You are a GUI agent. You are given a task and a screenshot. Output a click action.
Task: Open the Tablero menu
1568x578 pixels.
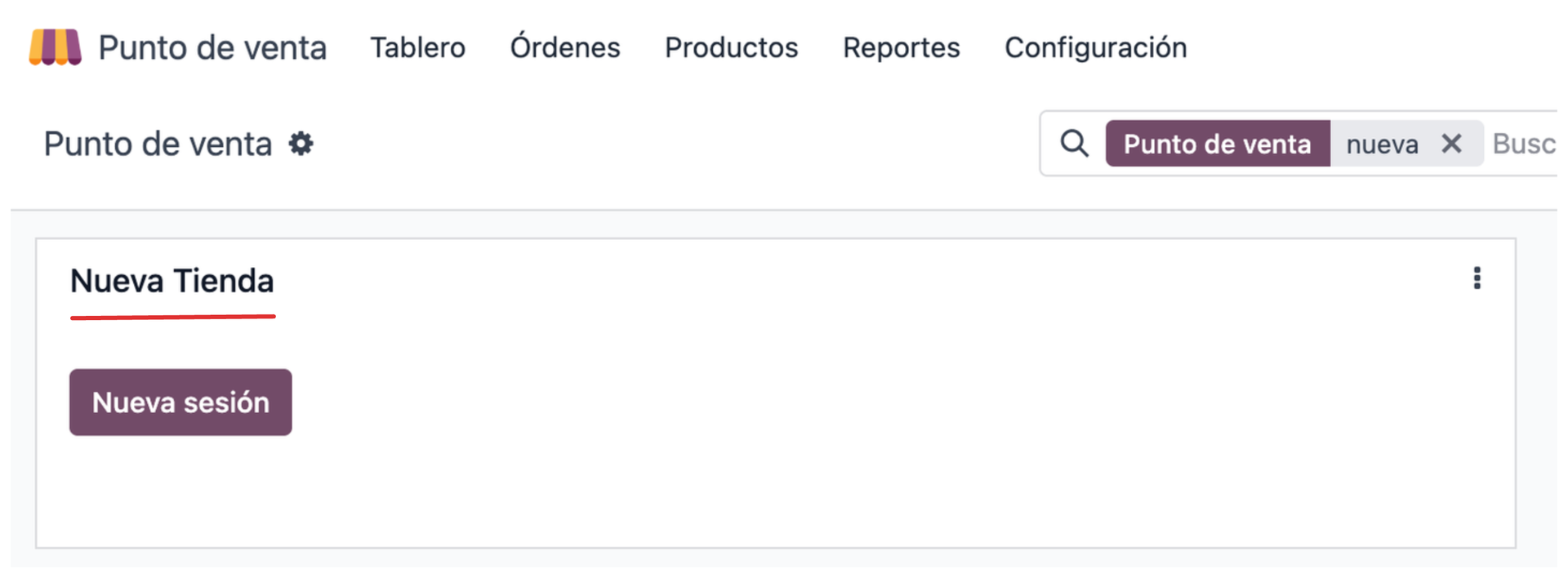click(417, 47)
